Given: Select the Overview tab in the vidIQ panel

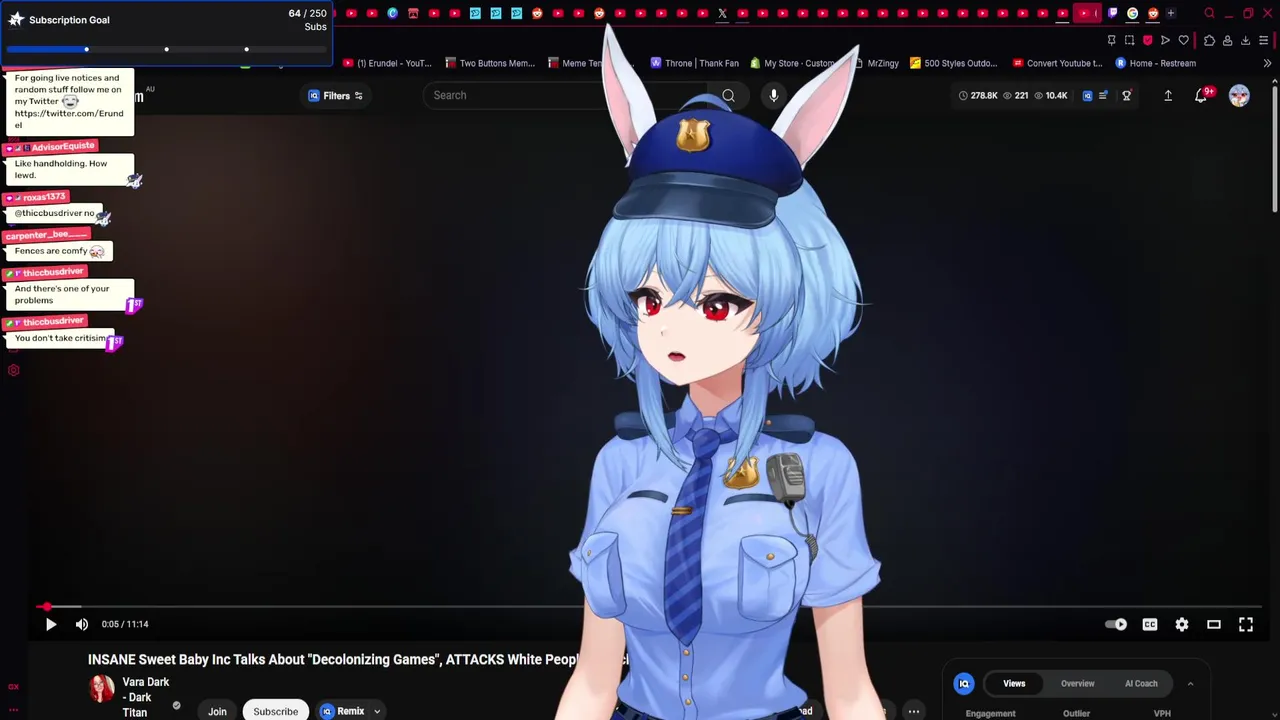Looking at the screenshot, I should (x=1077, y=684).
